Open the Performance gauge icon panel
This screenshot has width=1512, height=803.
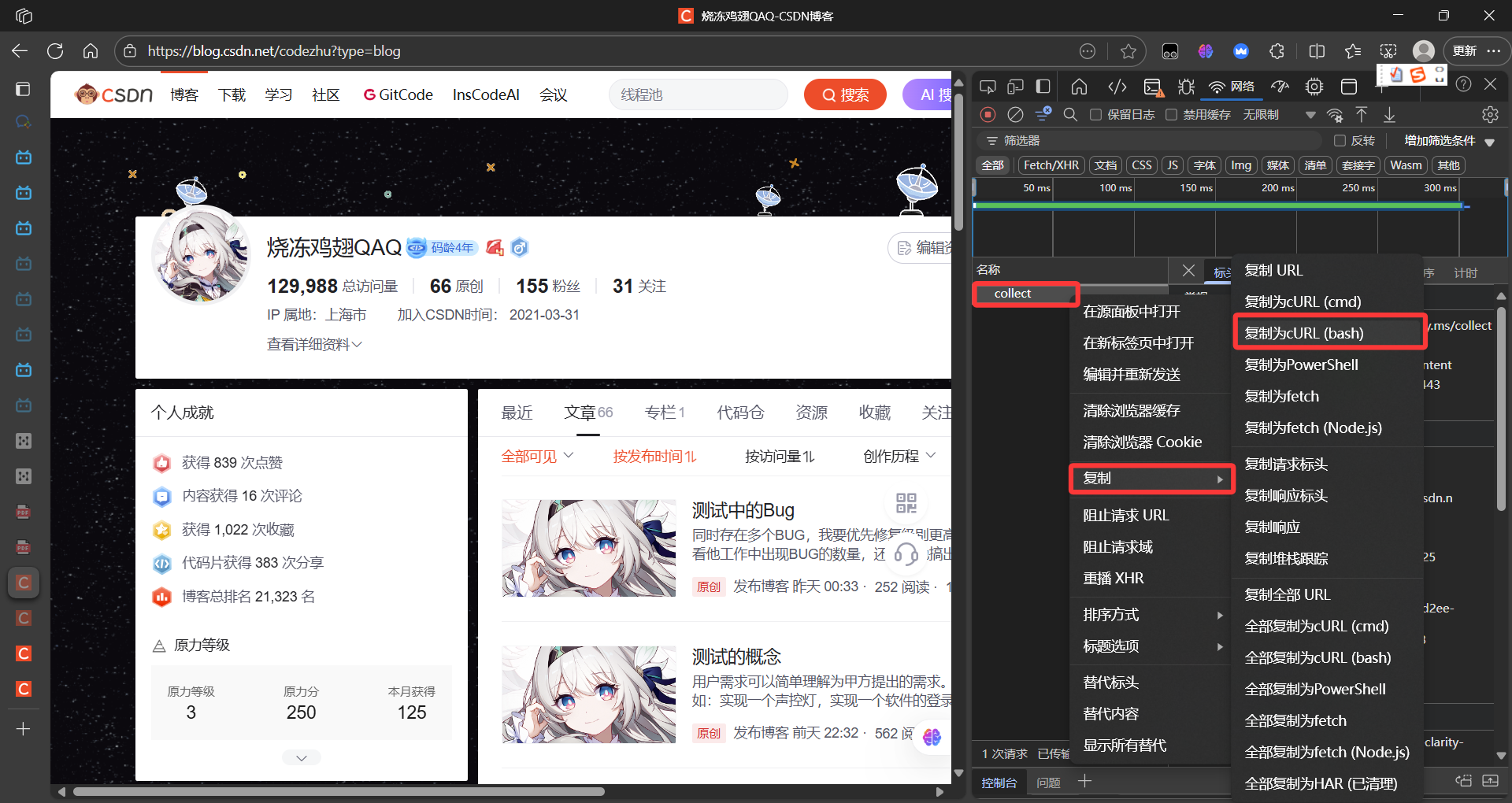pyautogui.click(x=1280, y=87)
